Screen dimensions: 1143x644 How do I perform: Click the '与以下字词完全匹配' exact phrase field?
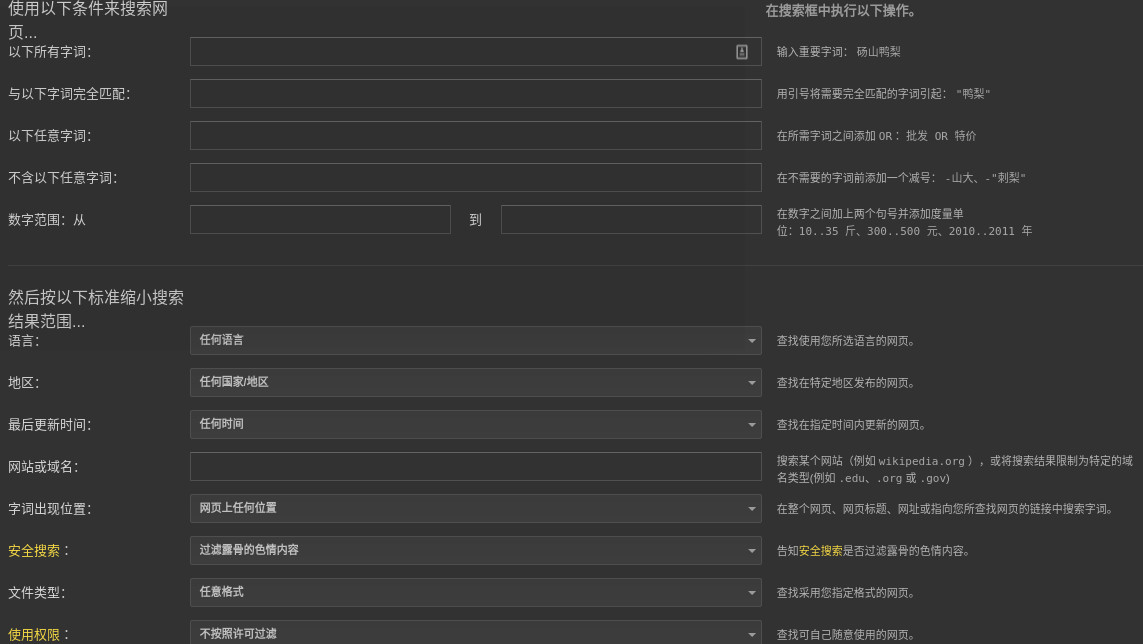pyautogui.click(x=475, y=93)
